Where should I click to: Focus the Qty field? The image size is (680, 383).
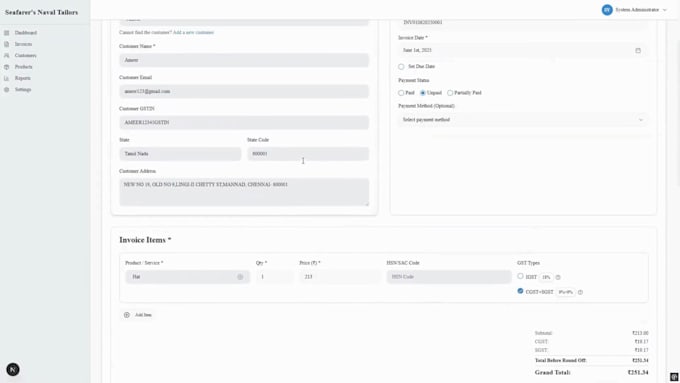[x=275, y=277]
